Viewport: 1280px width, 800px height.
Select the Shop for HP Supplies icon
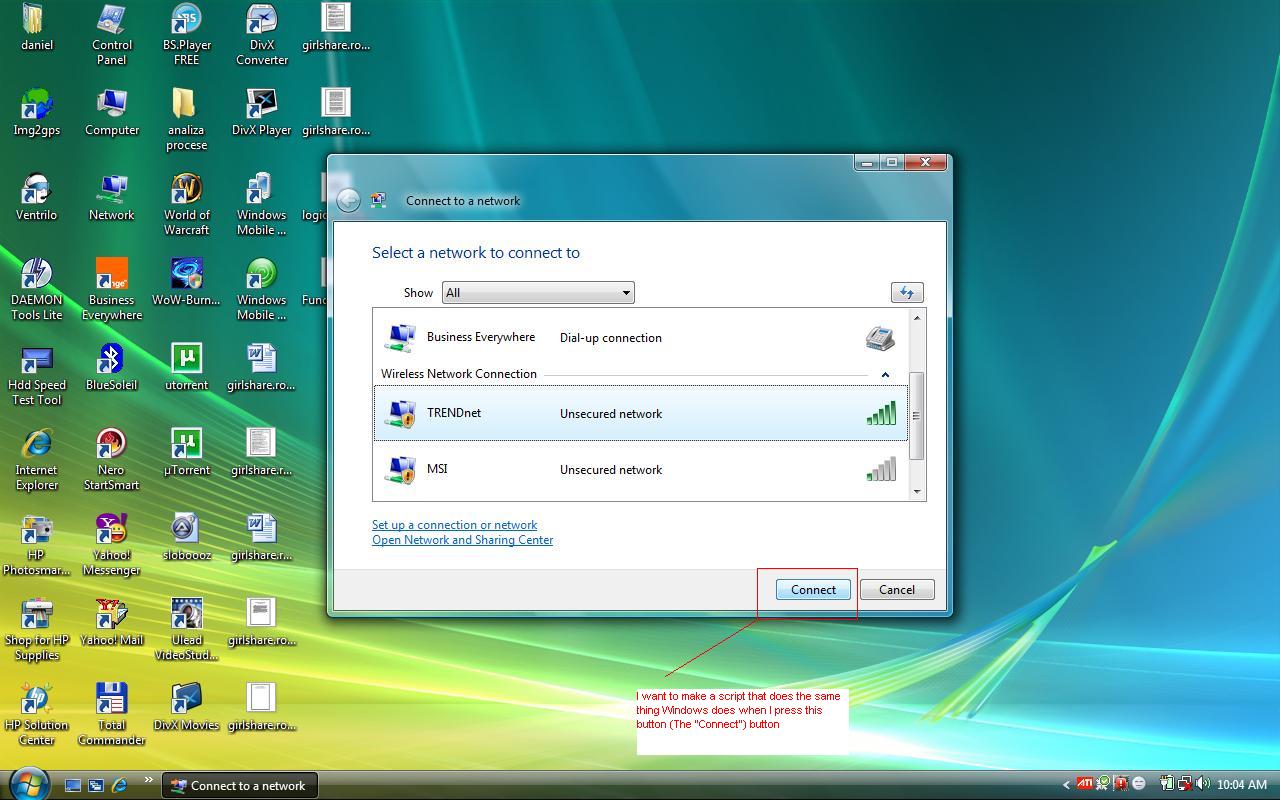click(36, 630)
